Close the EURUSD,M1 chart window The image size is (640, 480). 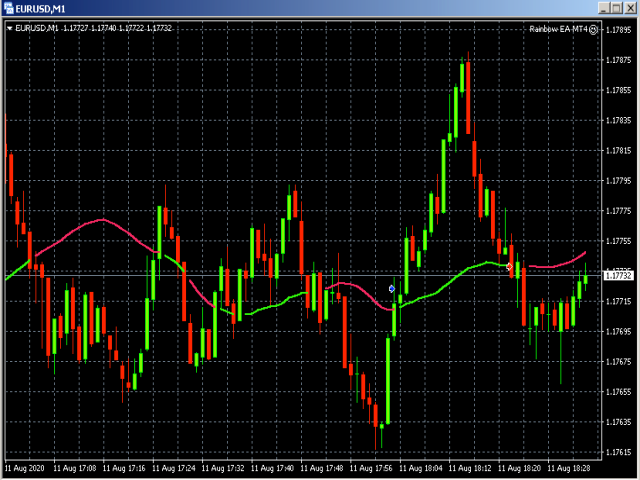[x=630, y=8]
